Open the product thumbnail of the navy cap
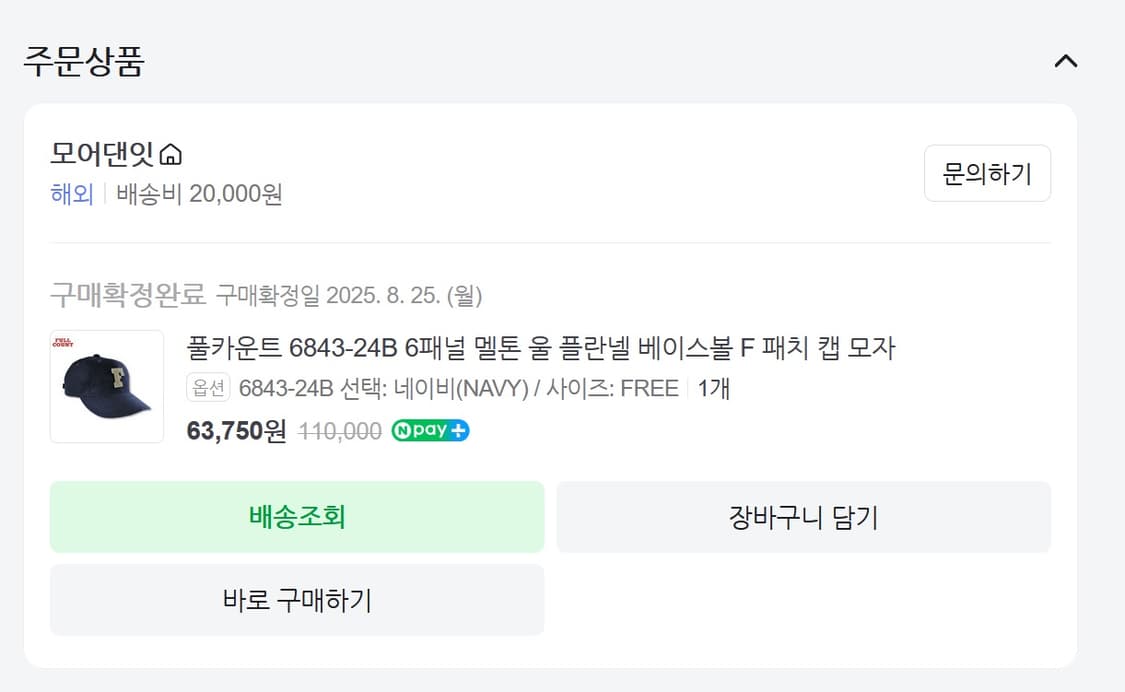The width and height of the screenshot is (1125, 692). pyautogui.click(x=106, y=386)
